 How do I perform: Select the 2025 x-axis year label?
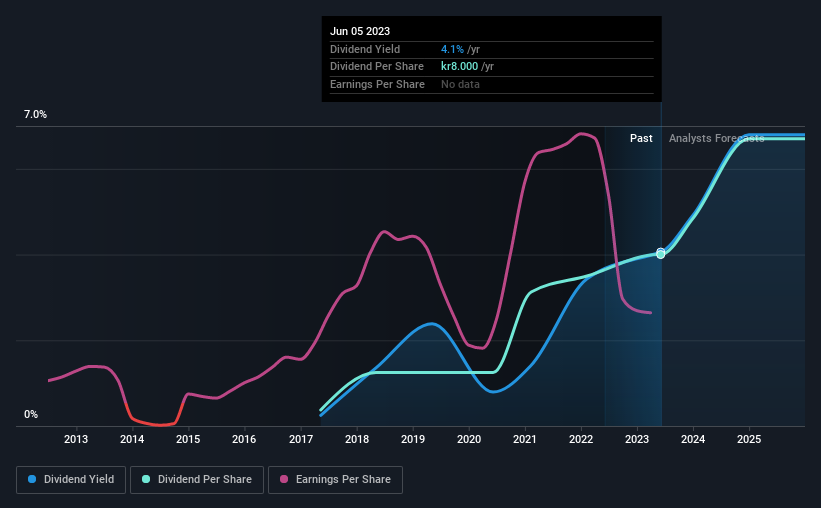[749, 439]
